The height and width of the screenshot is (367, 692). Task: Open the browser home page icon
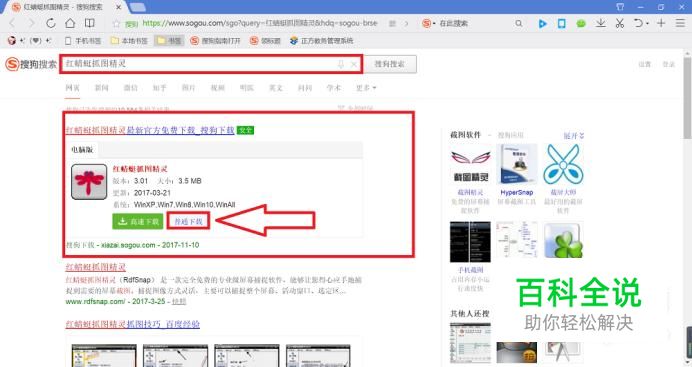click(x=70, y=23)
